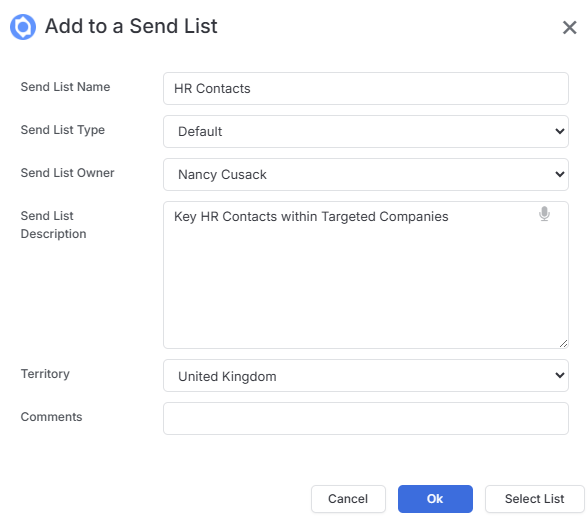Focus the Send List Name field

[366, 88]
